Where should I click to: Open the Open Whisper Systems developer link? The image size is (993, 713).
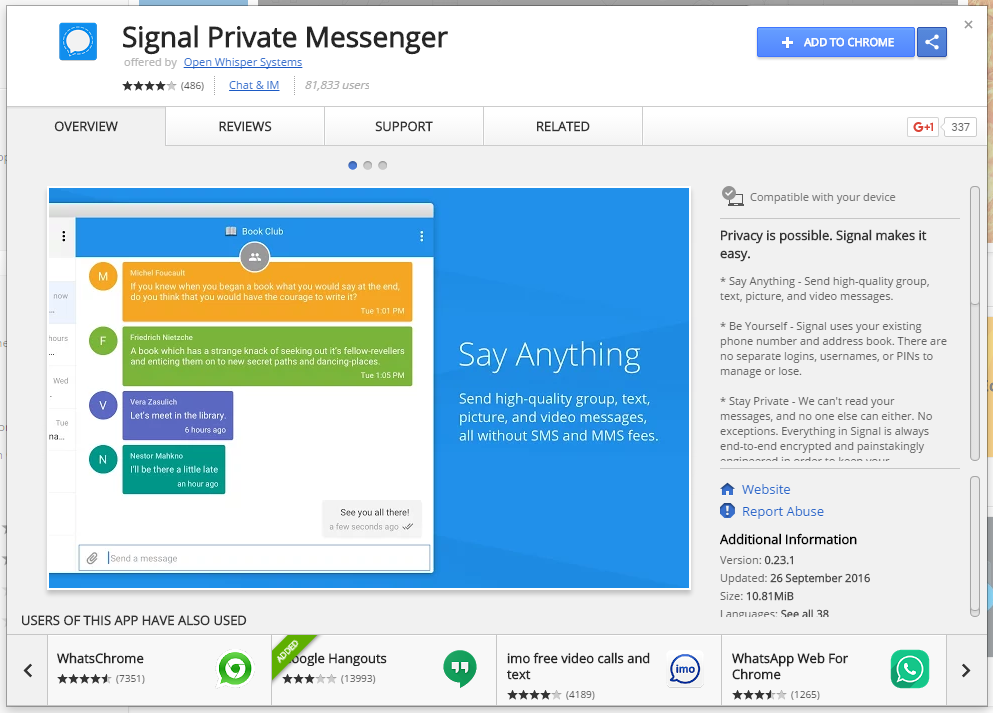click(242, 61)
